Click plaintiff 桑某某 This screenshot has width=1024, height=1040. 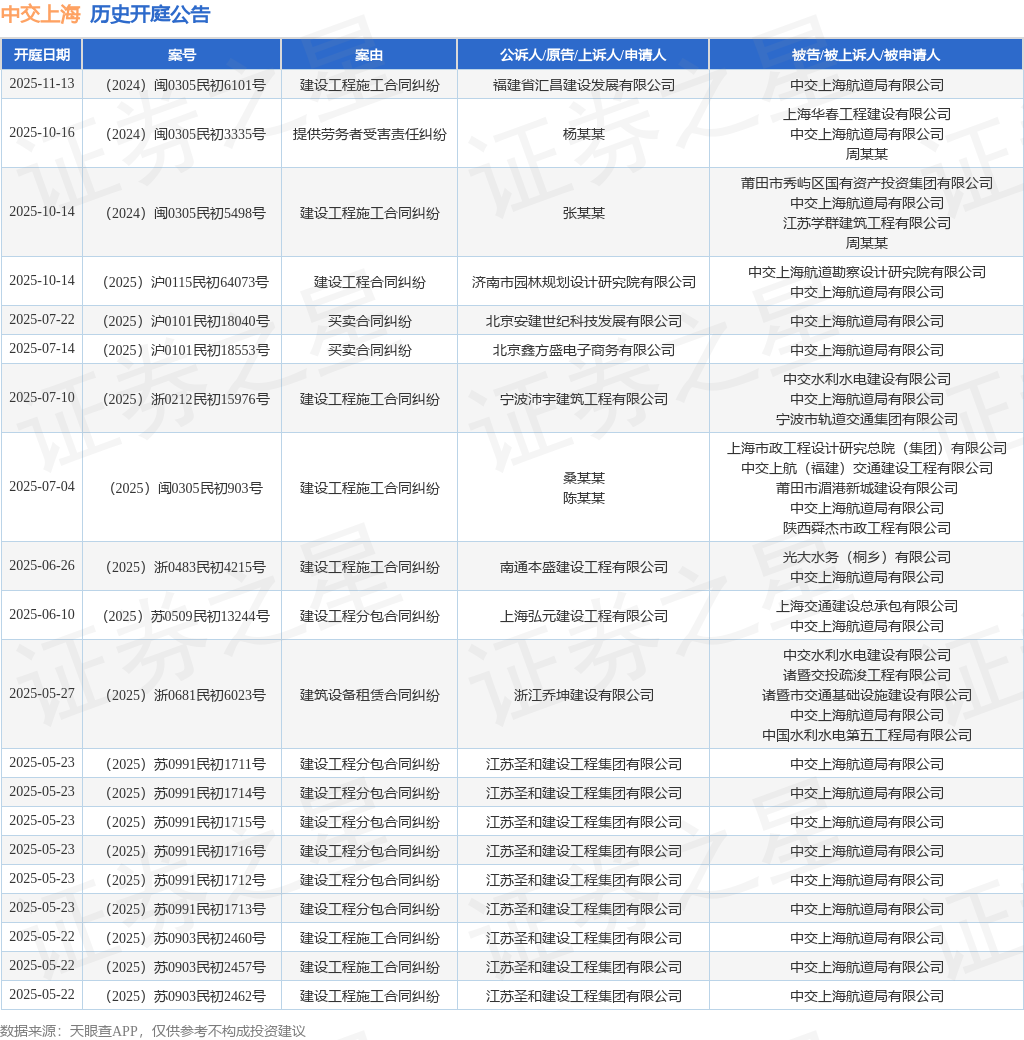pyautogui.click(x=584, y=478)
